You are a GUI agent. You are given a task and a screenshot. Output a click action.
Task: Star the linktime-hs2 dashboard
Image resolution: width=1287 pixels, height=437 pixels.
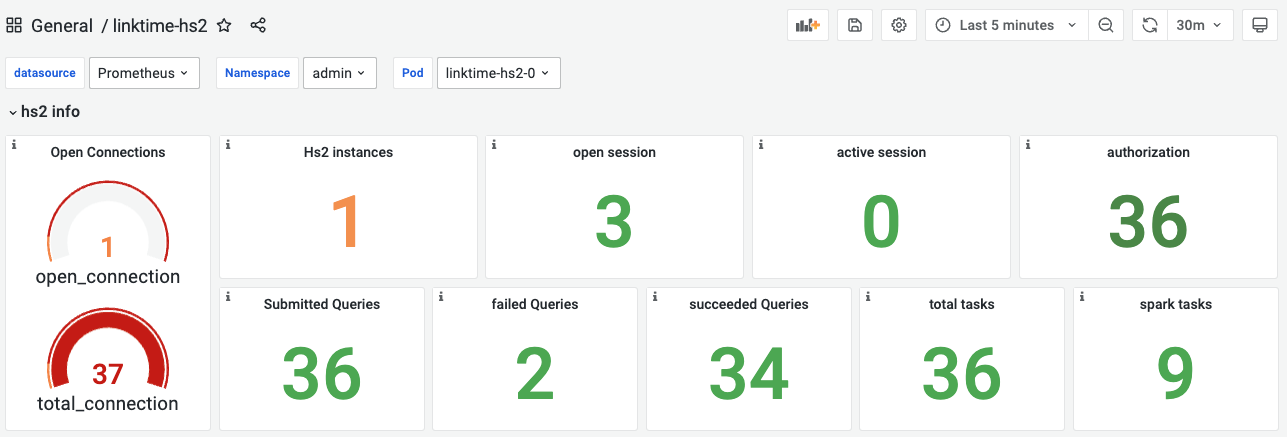[225, 25]
